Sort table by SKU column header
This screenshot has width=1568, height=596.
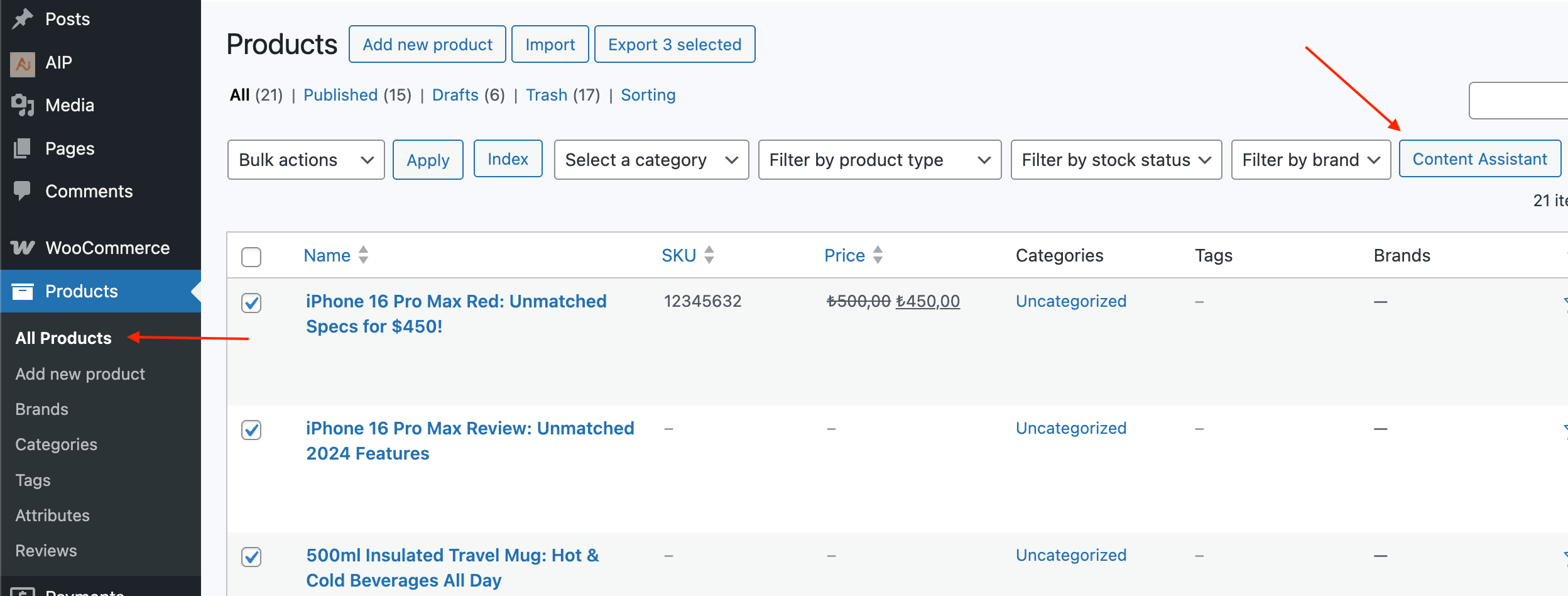(x=679, y=255)
